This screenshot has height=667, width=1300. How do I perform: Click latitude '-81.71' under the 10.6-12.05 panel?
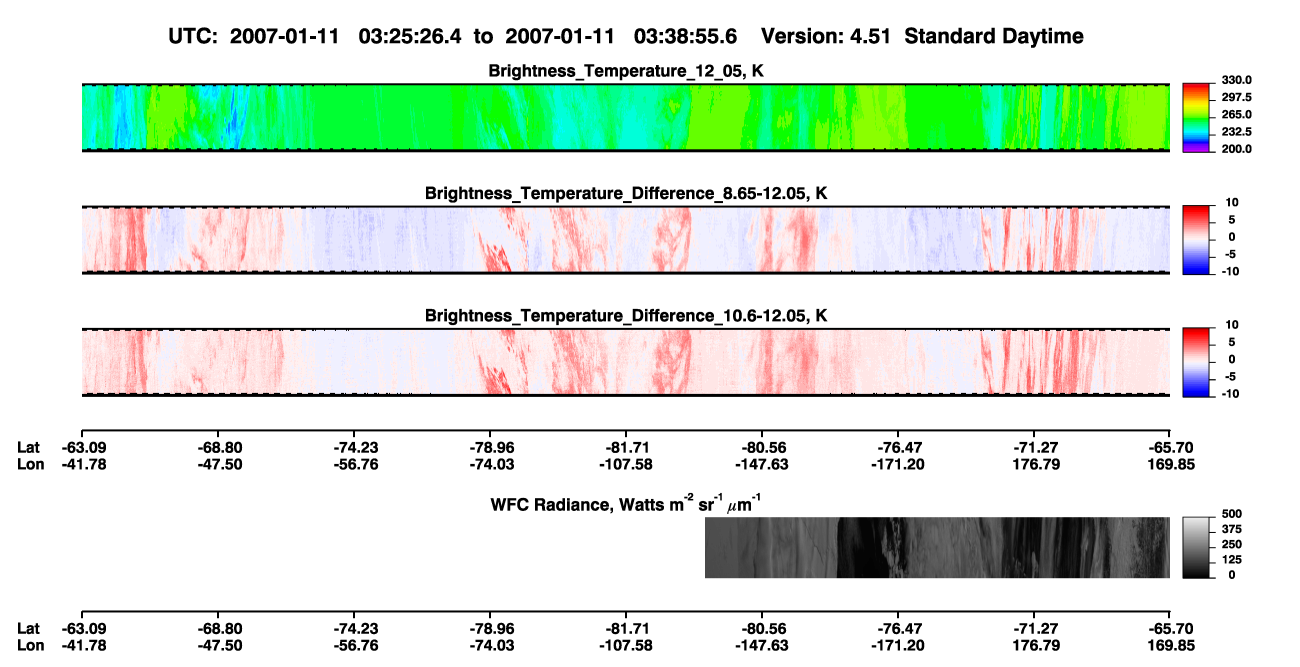626,448
